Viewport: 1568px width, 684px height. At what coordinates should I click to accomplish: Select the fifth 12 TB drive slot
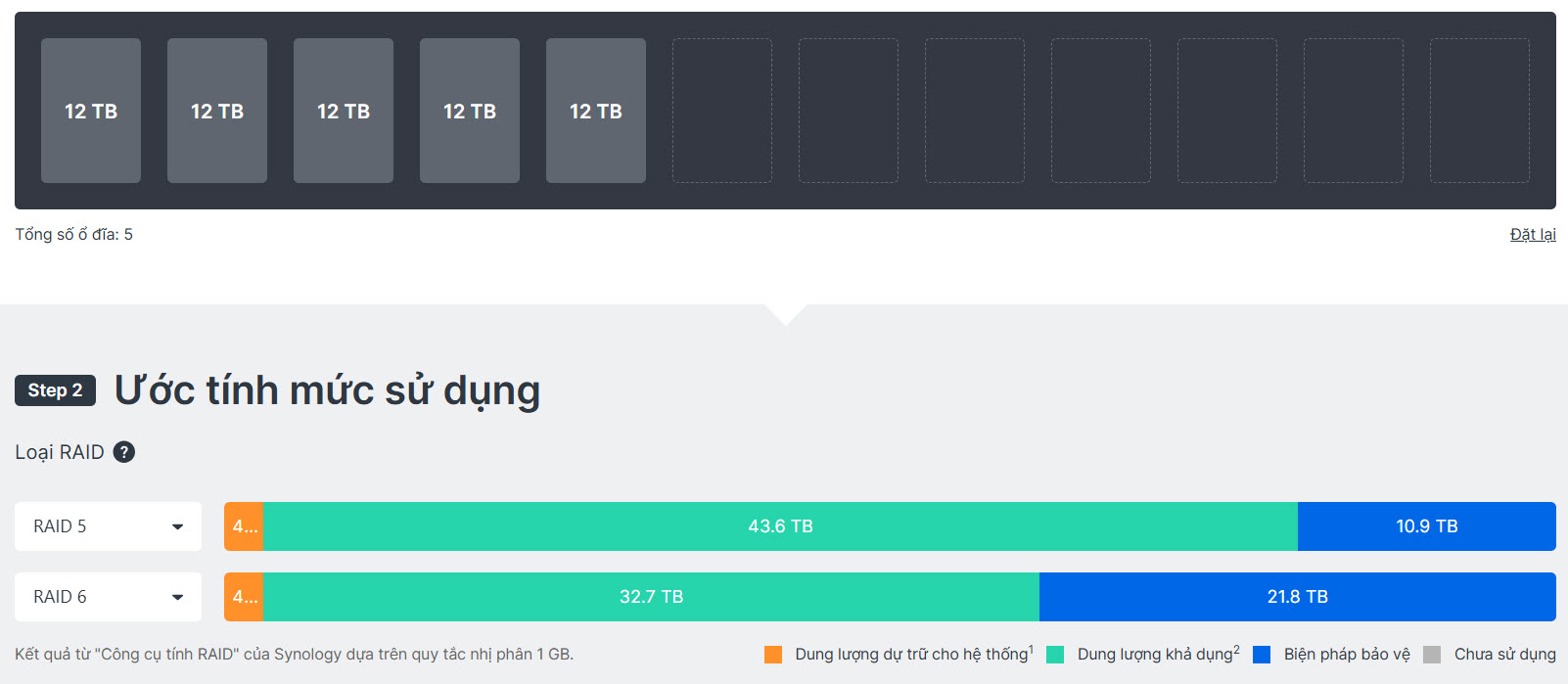click(596, 111)
